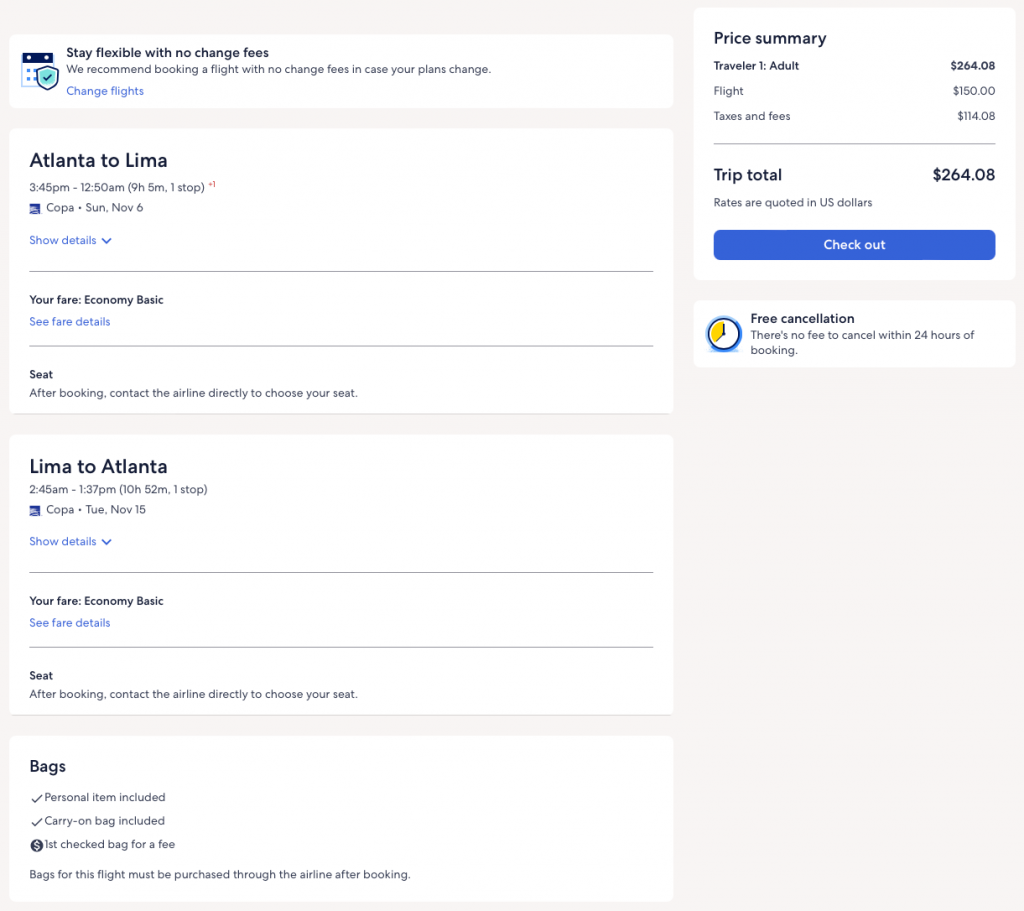Click the calendar shield no-change-fees icon

[40, 70]
